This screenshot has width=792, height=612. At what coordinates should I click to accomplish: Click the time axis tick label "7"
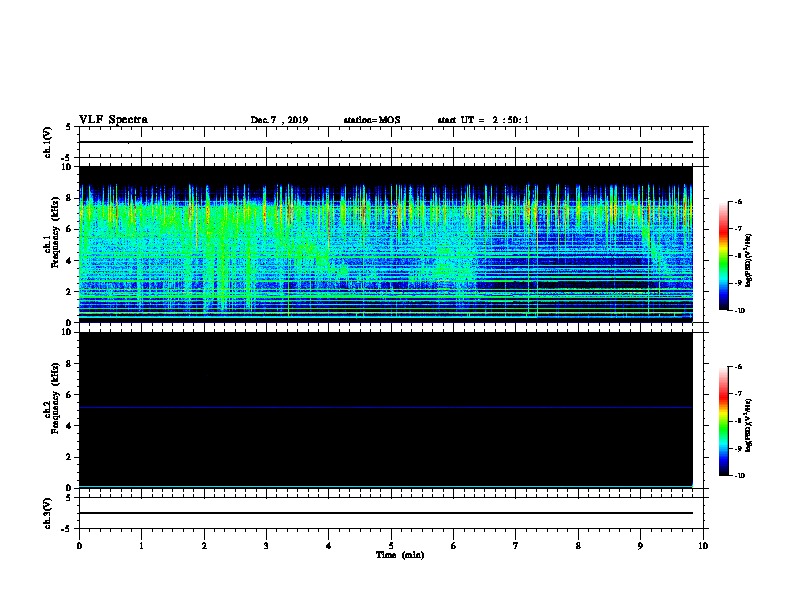[x=516, y=546]
